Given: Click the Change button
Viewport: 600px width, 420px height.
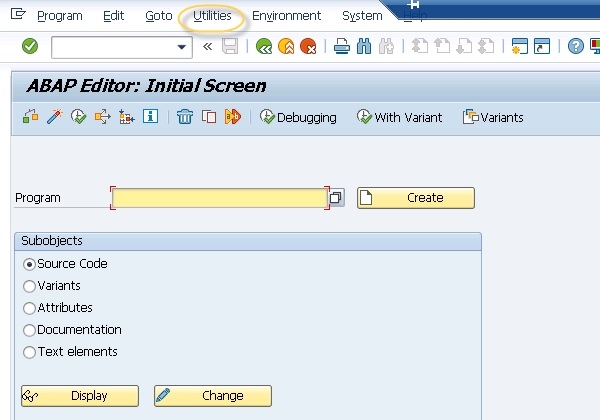Looking at the screenshot, I should pos(212,396).
